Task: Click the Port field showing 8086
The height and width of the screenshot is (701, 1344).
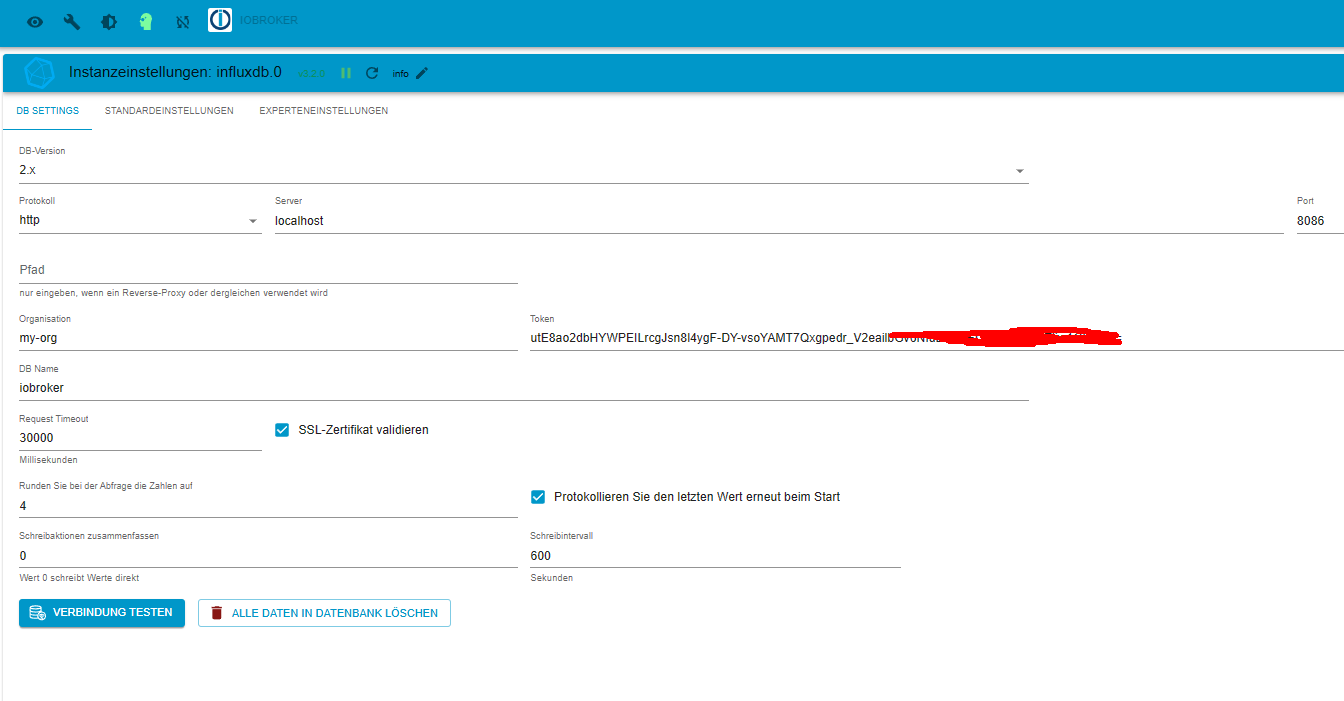Action: [x=1320, y=221]
